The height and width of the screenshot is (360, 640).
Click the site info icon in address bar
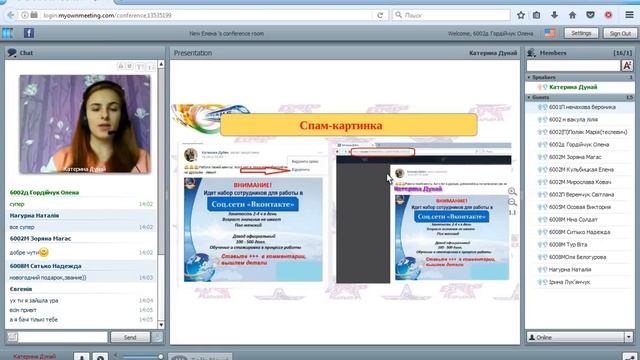[24, 15]
